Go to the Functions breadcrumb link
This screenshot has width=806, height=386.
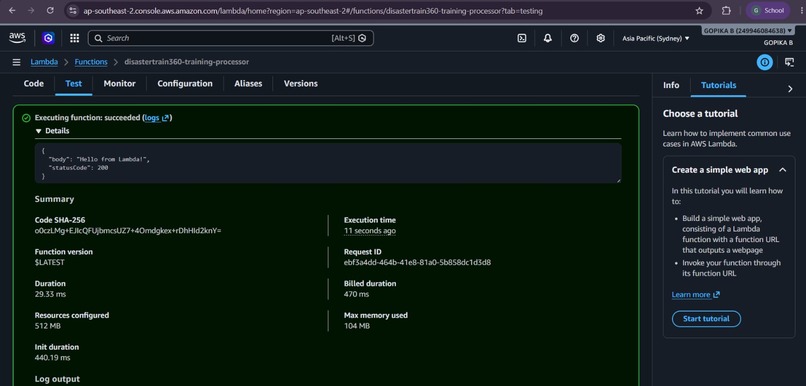(x=91, y=62)
